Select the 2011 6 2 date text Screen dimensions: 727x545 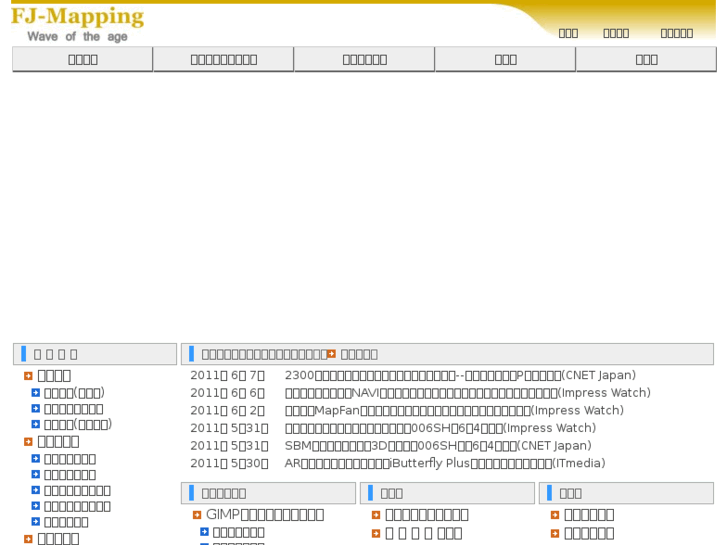pos(227,410)
